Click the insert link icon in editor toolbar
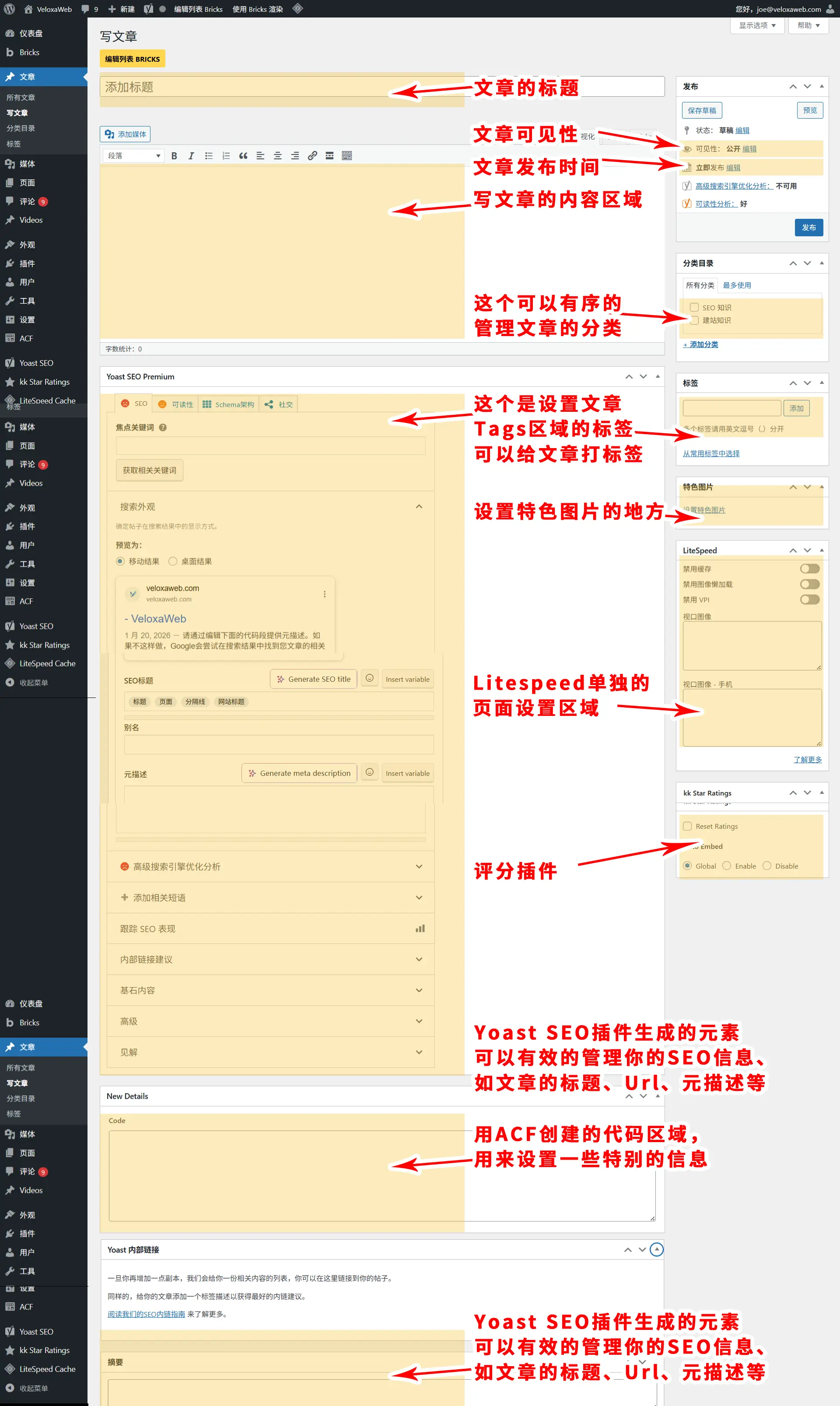The width and height of the screenshot is (840, 1406). (312, 156)
